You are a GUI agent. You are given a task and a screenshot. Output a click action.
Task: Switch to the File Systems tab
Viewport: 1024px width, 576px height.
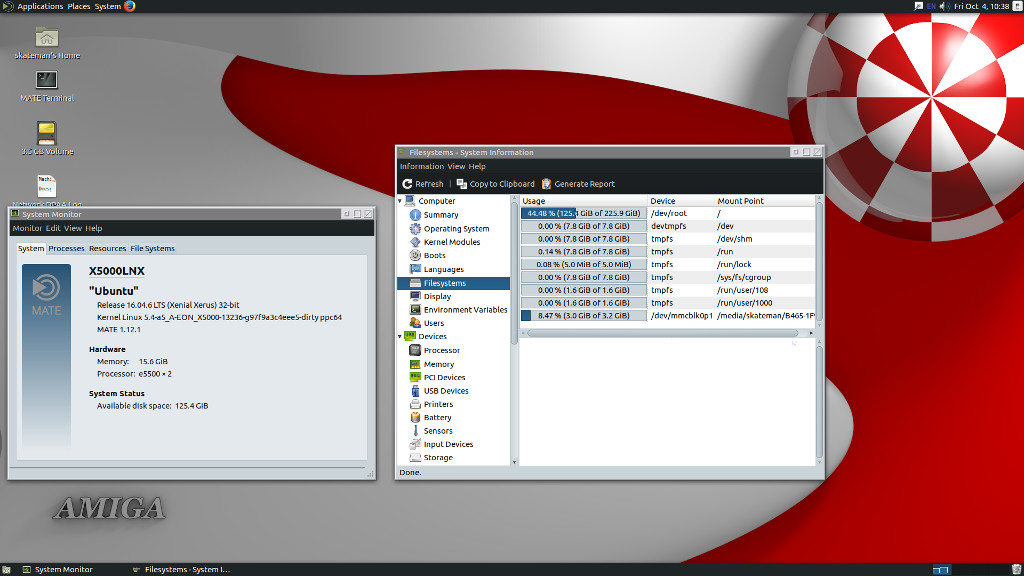[x=152, y=248]
